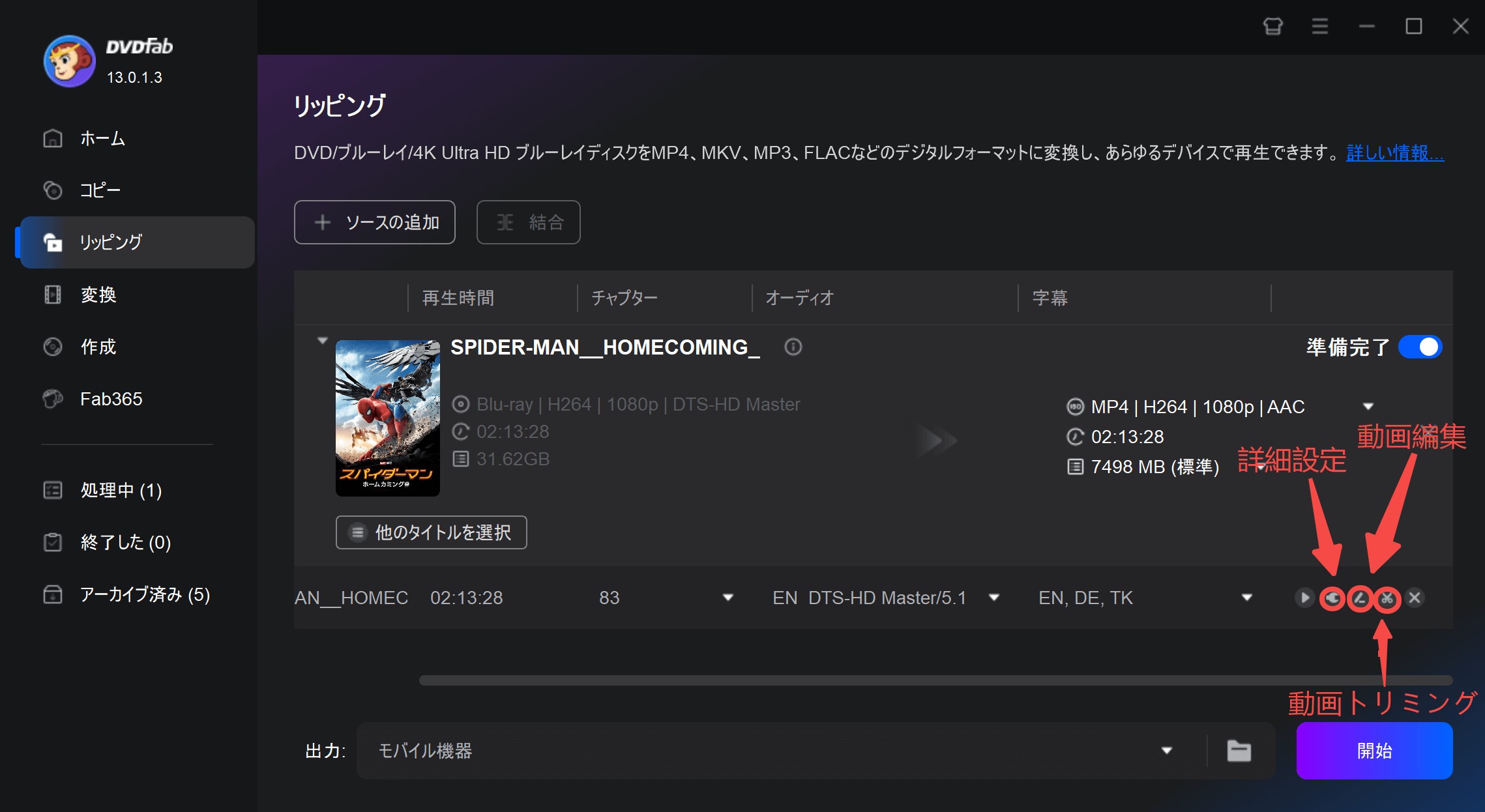The image size is (1485, 812).
Task: Click the ソースの追加 button
Action: (x=375, y=222)
